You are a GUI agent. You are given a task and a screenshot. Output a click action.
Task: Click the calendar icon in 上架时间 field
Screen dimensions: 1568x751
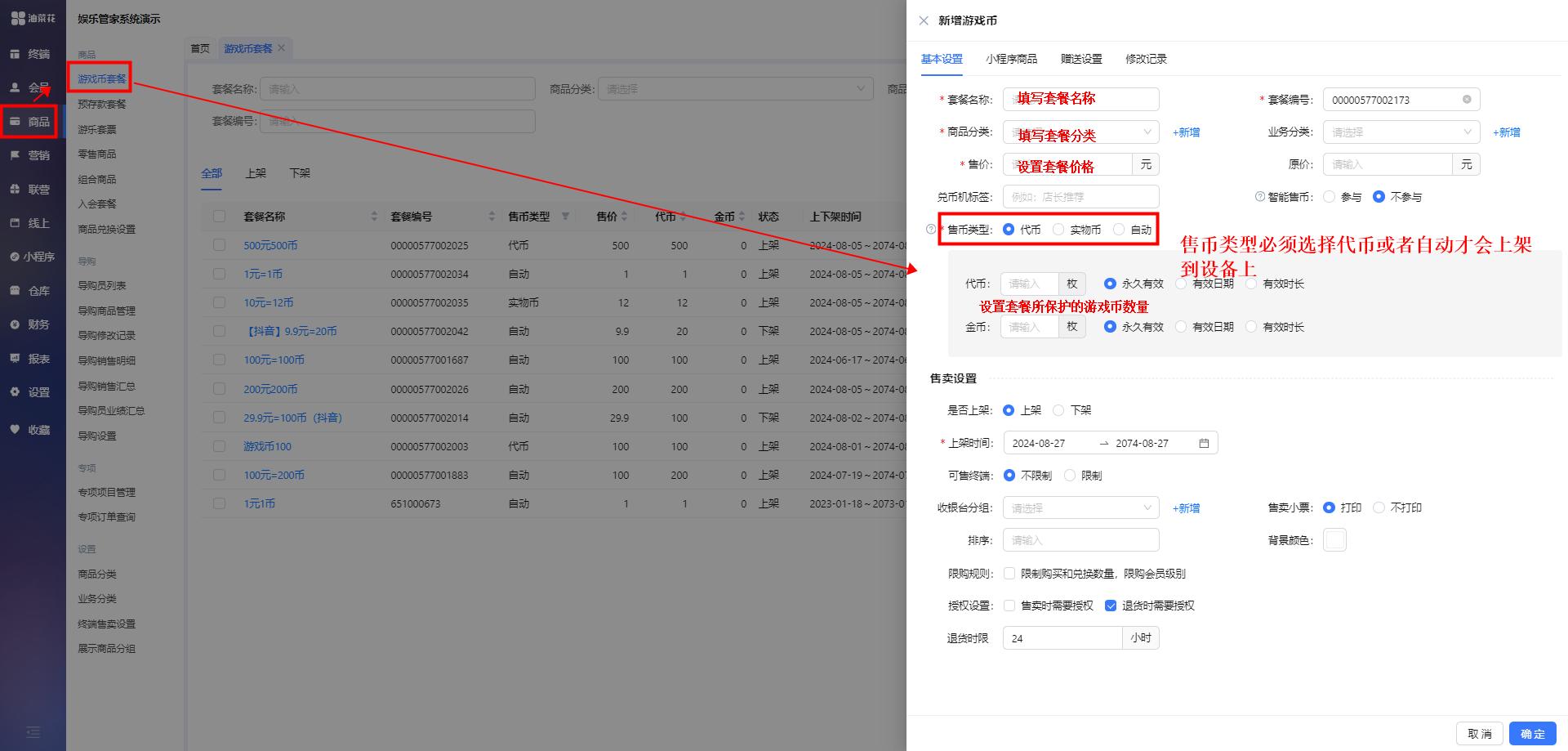click(1204, 443)
